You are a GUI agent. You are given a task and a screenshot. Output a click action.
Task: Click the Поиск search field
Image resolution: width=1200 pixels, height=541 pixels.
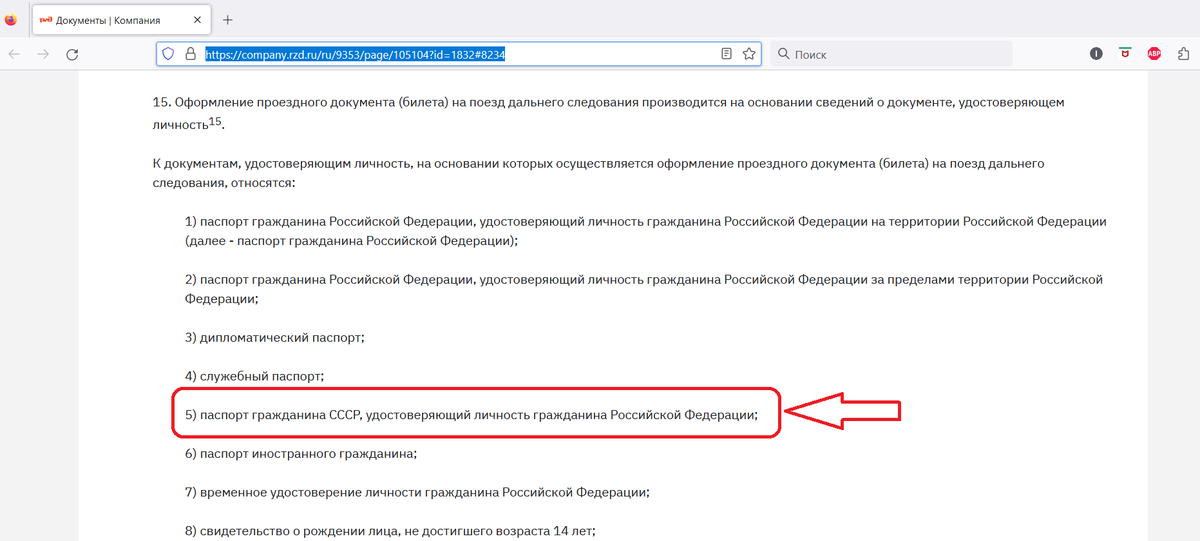891,54
